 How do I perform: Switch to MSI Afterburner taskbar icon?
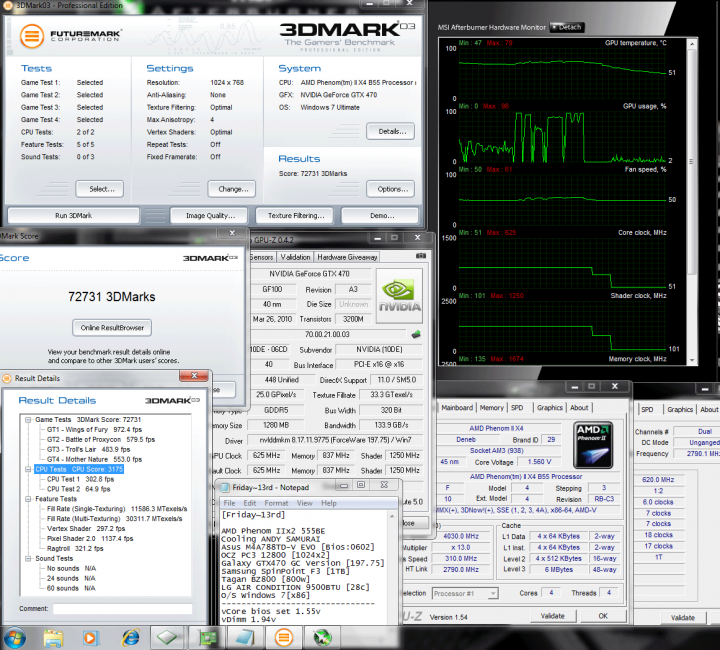pyautogui.click(x=322, y=638)
